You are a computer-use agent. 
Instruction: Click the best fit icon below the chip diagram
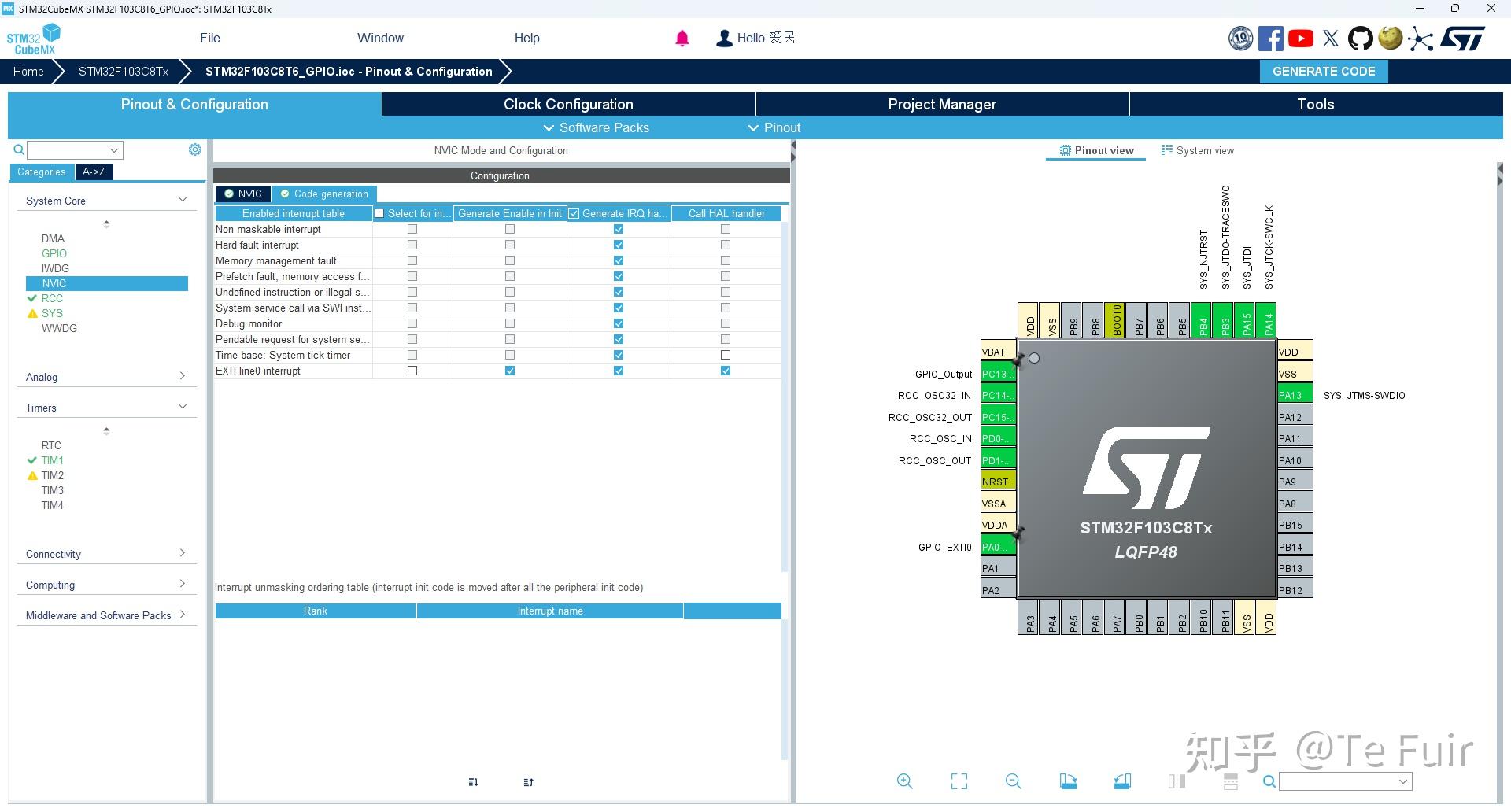pos(959,781)
